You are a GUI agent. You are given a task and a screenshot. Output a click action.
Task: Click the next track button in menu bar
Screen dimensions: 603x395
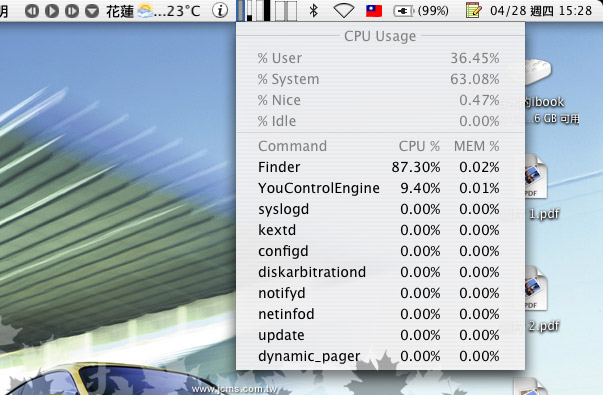72,11
